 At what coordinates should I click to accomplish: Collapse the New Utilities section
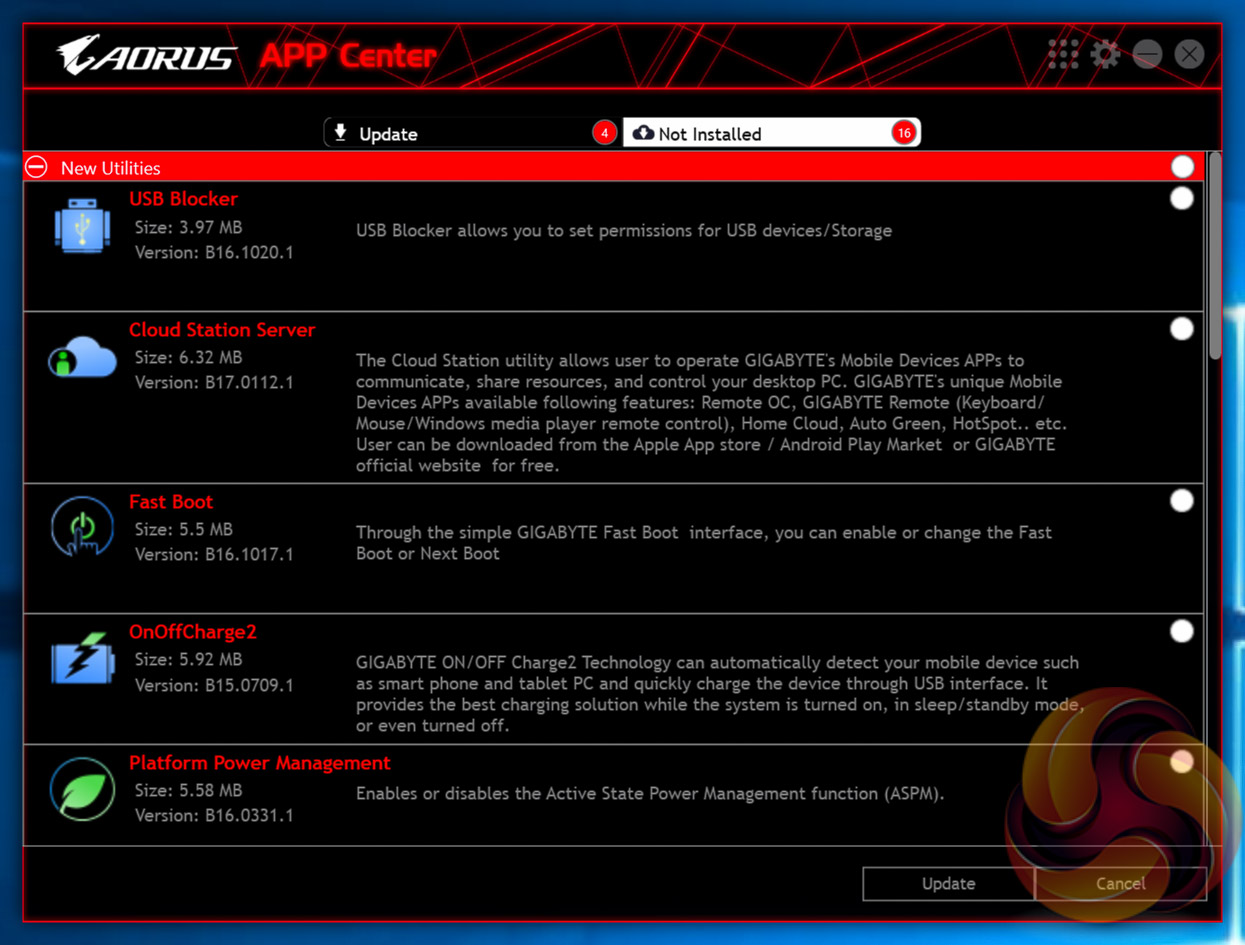click(36, 167)
